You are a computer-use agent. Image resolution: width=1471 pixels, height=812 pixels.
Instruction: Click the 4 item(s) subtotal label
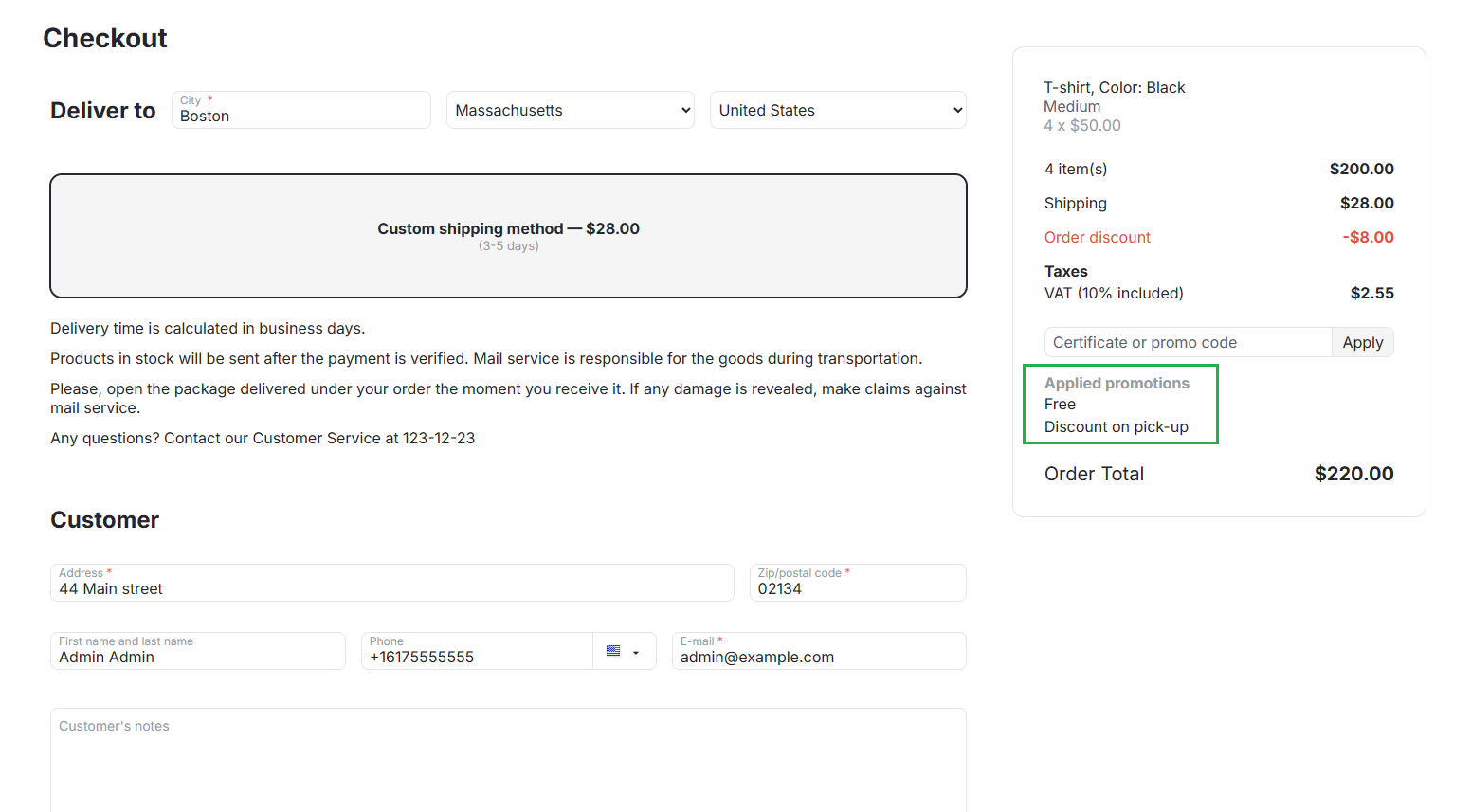point(1076,169)
